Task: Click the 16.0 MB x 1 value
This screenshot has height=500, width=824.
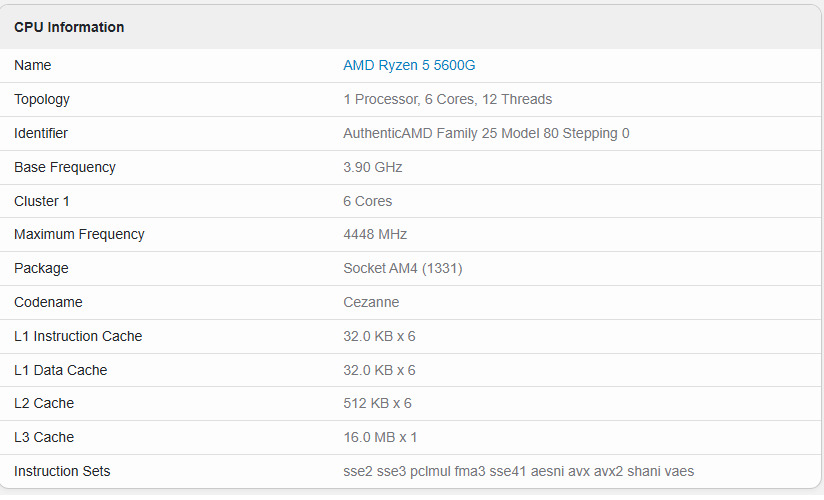Action: (380, 437)
